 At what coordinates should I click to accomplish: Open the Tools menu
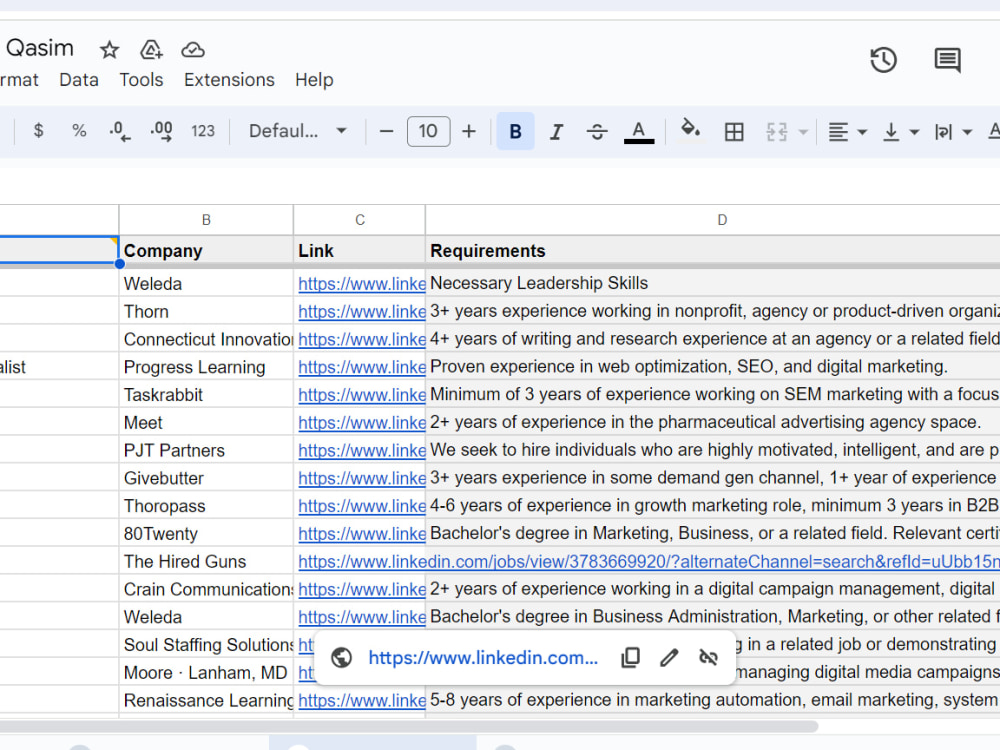coord(141,80)
